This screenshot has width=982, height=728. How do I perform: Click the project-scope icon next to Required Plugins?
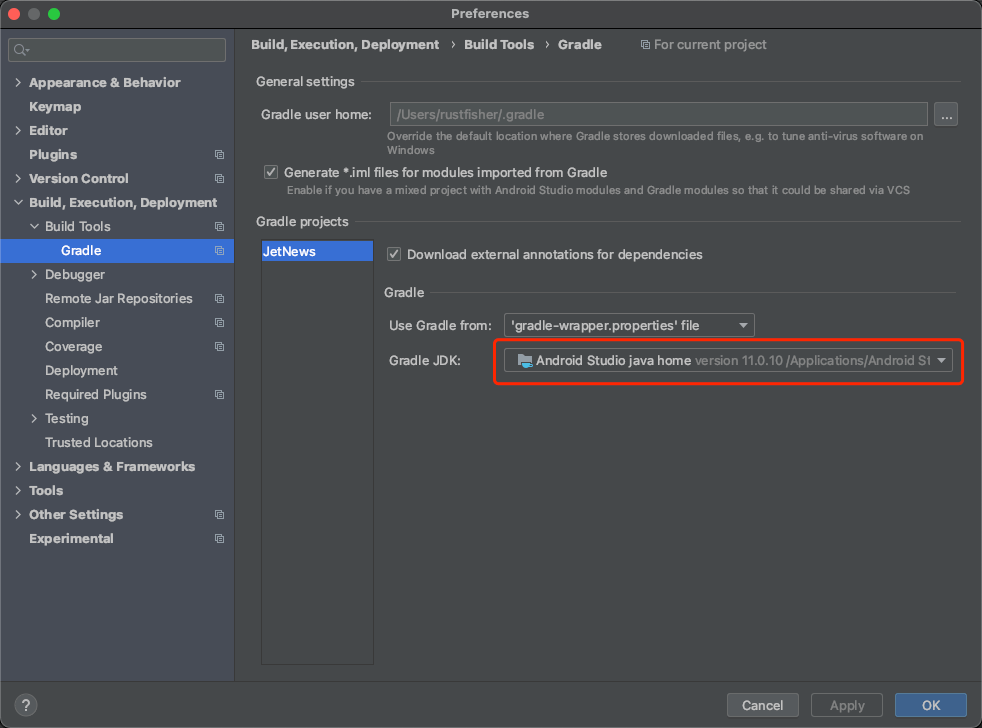(x=219, y=394)
